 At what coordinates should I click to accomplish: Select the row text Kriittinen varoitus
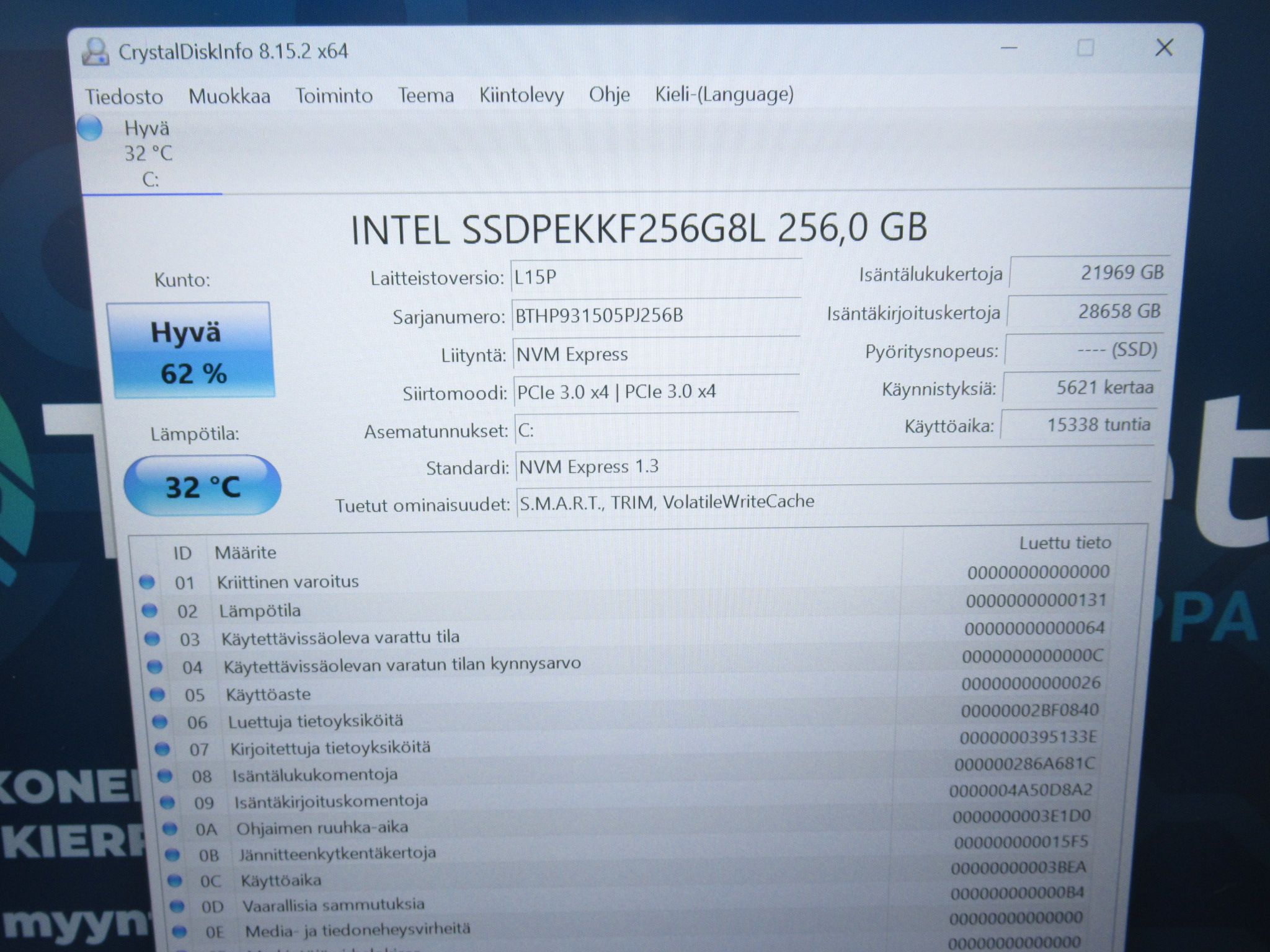[x=288, y=582]
